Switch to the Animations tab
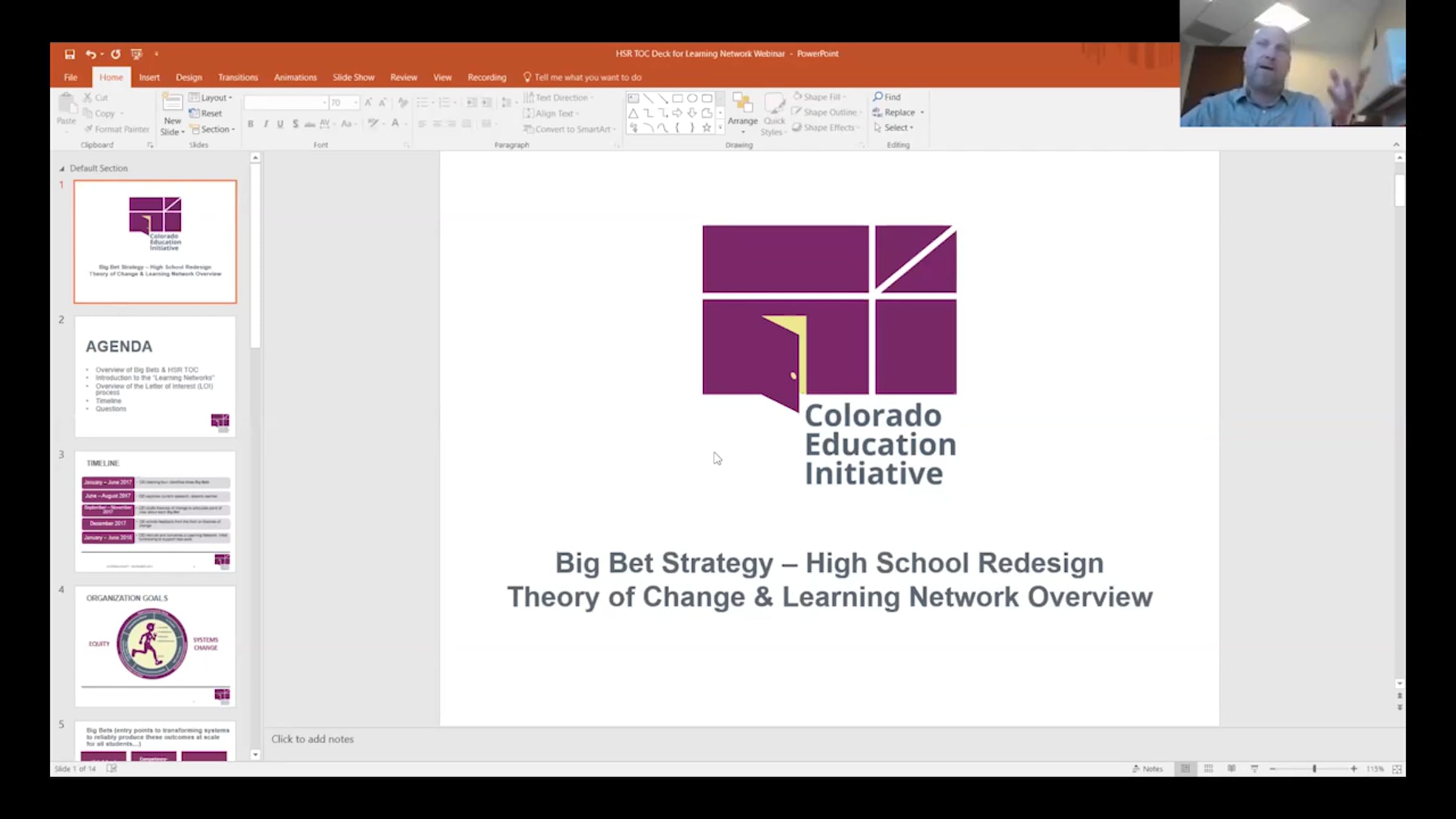 295,77
